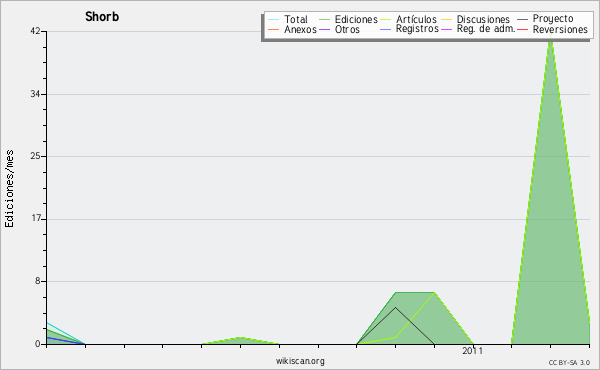The height and width of the screenshot is (370, 600).
Task: Click the y-axis value 0
Action: [38, 344]
